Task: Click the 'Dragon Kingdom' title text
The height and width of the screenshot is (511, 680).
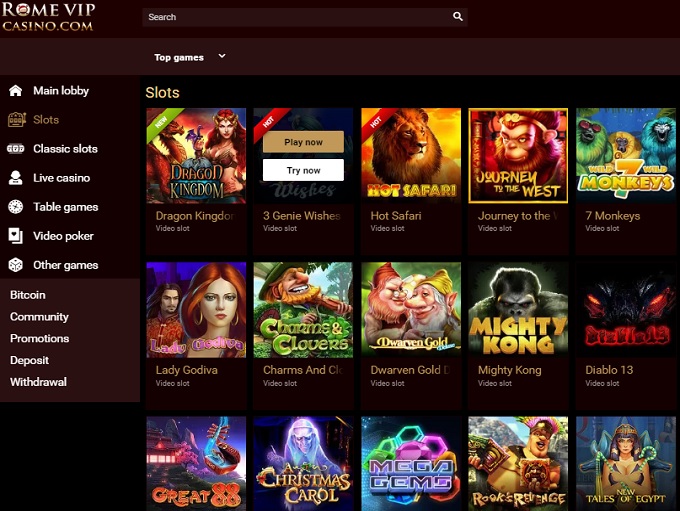Action: pyautogui.click(x=195, y=216)
